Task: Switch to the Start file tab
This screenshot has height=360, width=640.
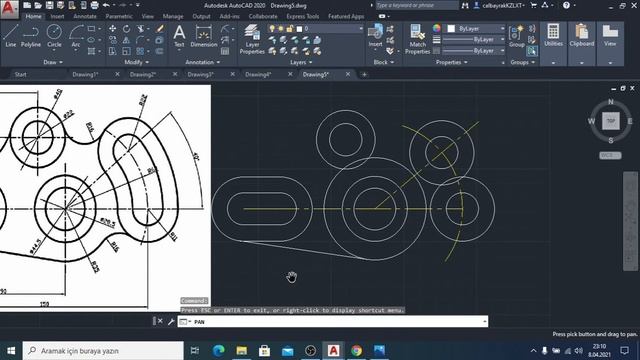Action: pos(20,74)
